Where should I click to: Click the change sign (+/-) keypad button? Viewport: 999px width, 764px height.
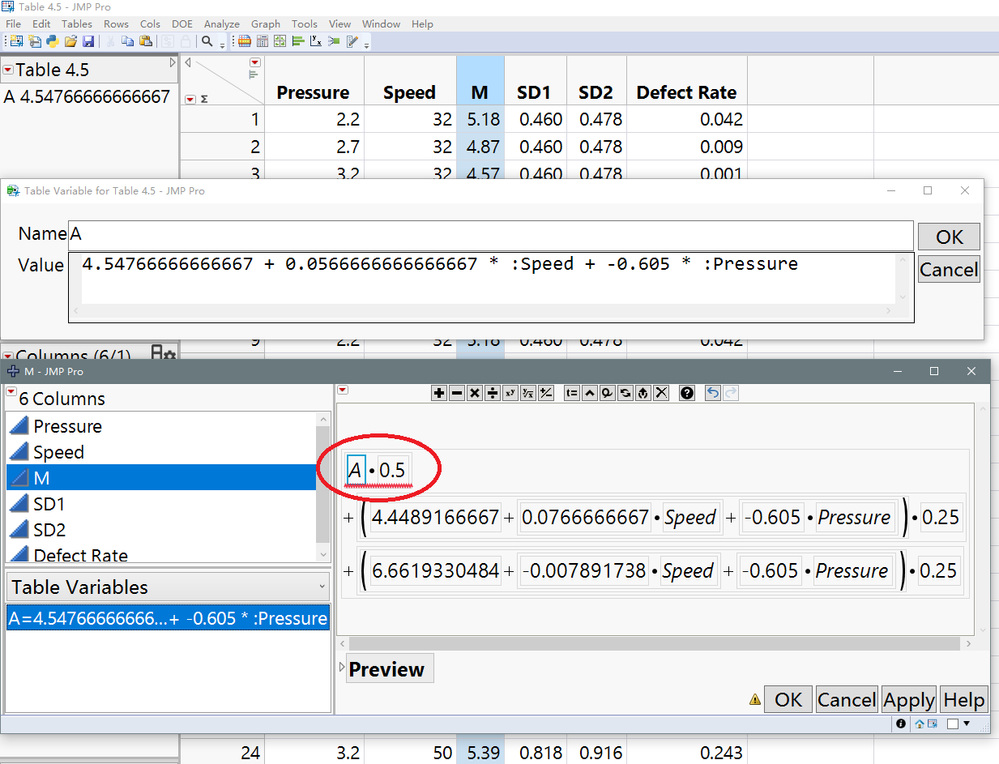point(546,393)
